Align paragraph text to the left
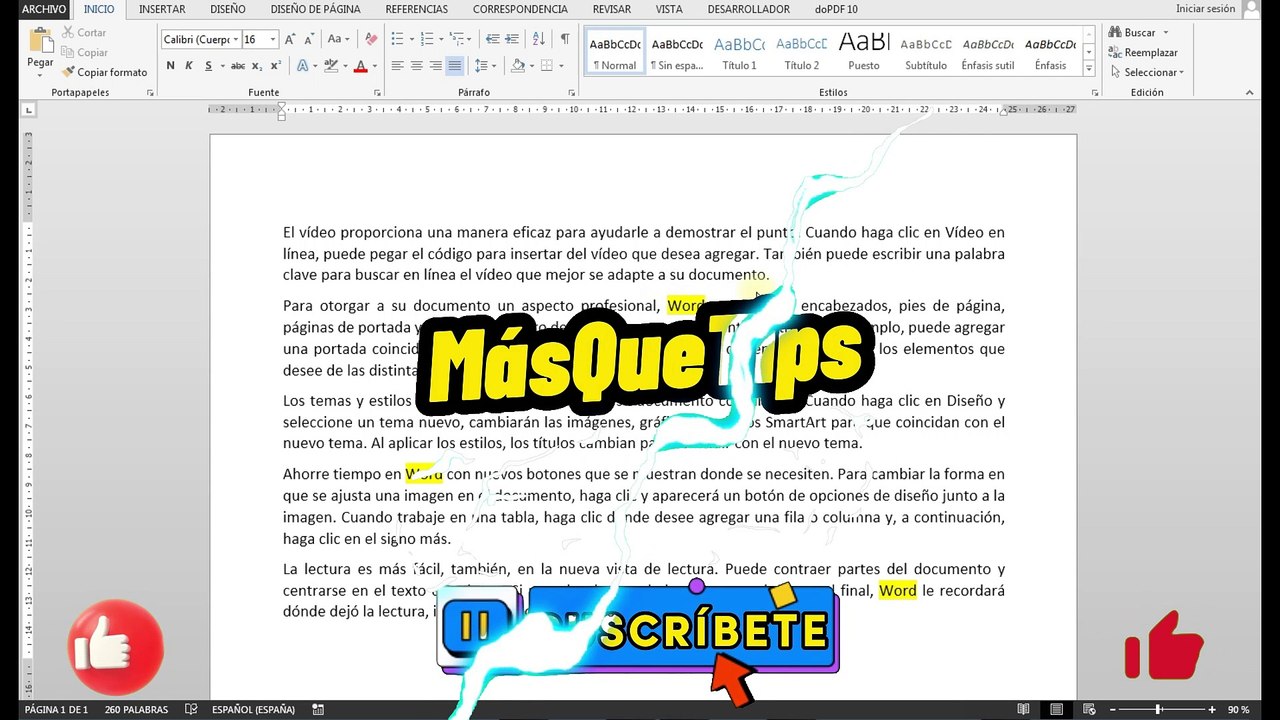The height and width of the screenshot is (720, 1280). 397,66
